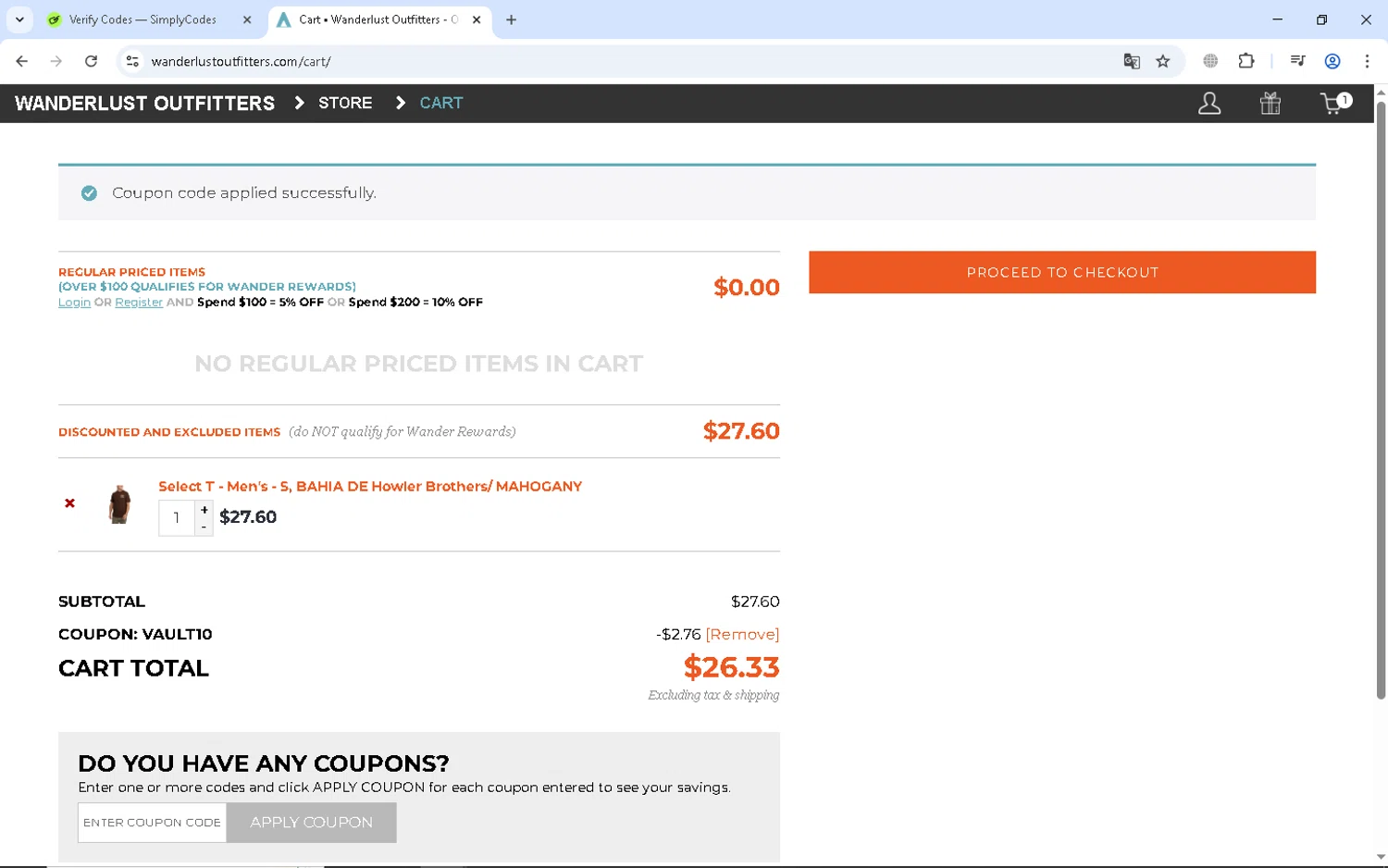Screen dimensions: 1388x868
Task: Open the Chrome three-dot menu
Action: 1367,61
